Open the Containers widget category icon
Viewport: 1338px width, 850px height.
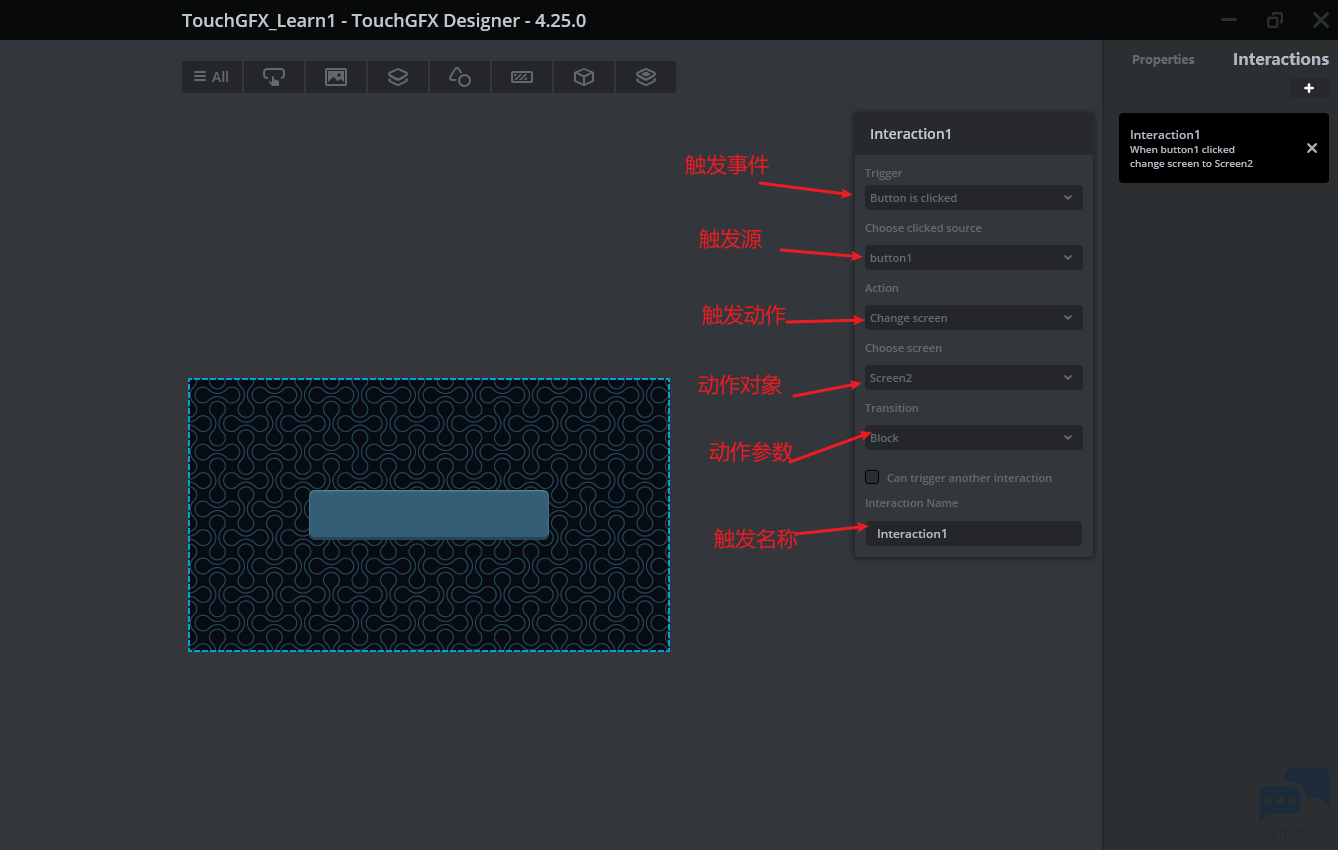(398, 77)
